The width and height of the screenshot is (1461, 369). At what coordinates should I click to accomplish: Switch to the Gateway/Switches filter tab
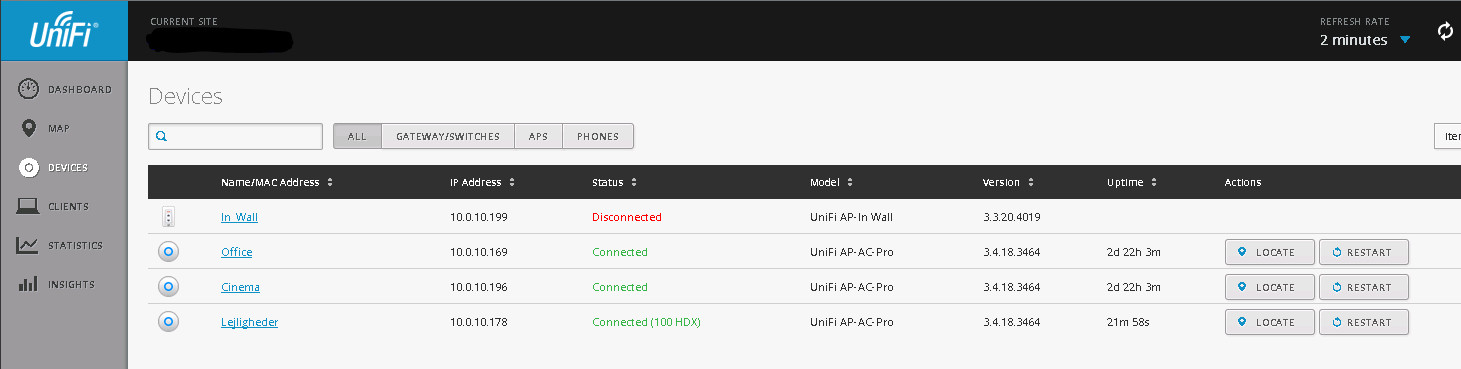click(448, 136)
